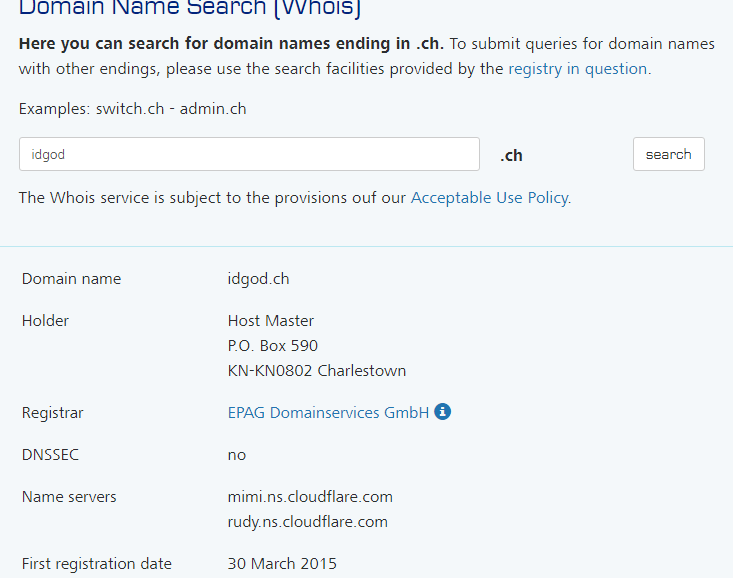Click the First registration date label

click(x=97, y=564)
